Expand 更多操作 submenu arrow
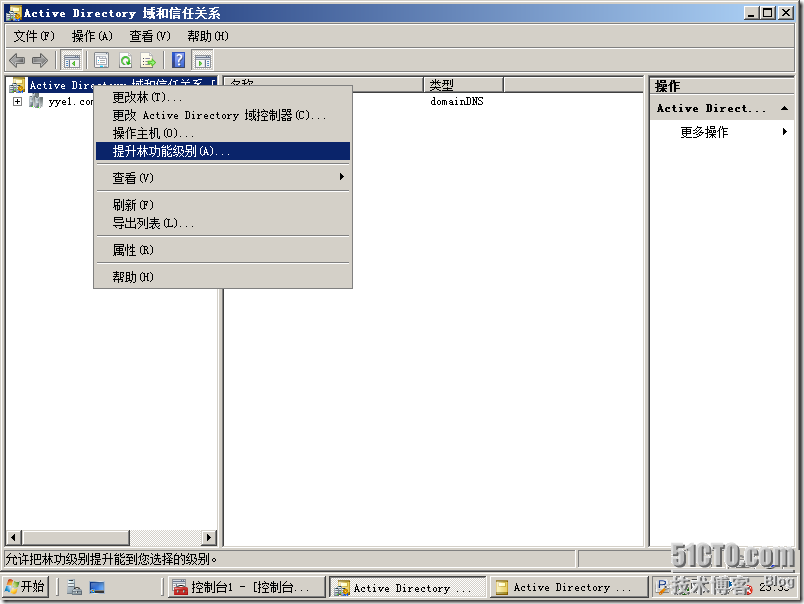Screen dimensions: 804x604 [x=785, y=132]
